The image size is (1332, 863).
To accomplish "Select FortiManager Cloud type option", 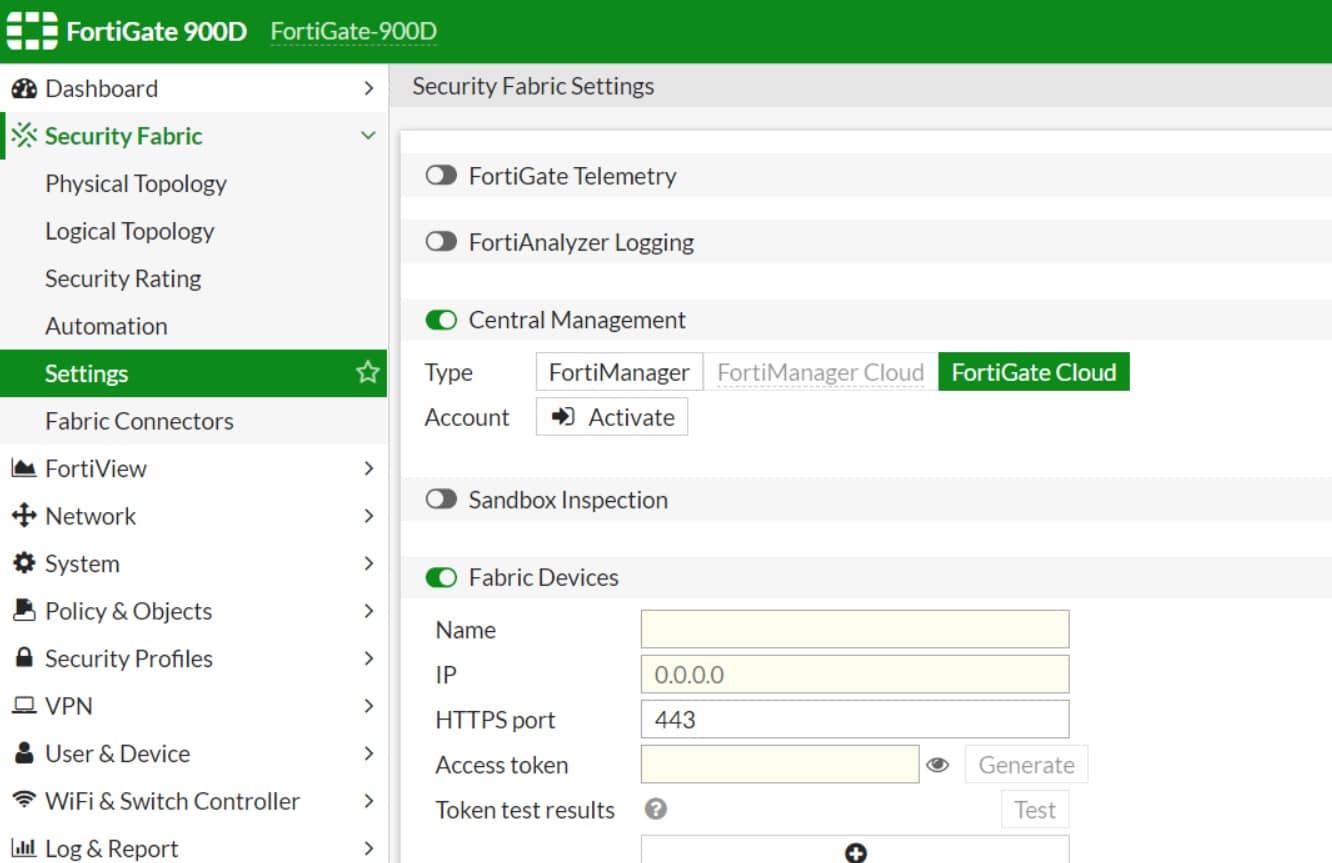I will (x=820, y=372).
